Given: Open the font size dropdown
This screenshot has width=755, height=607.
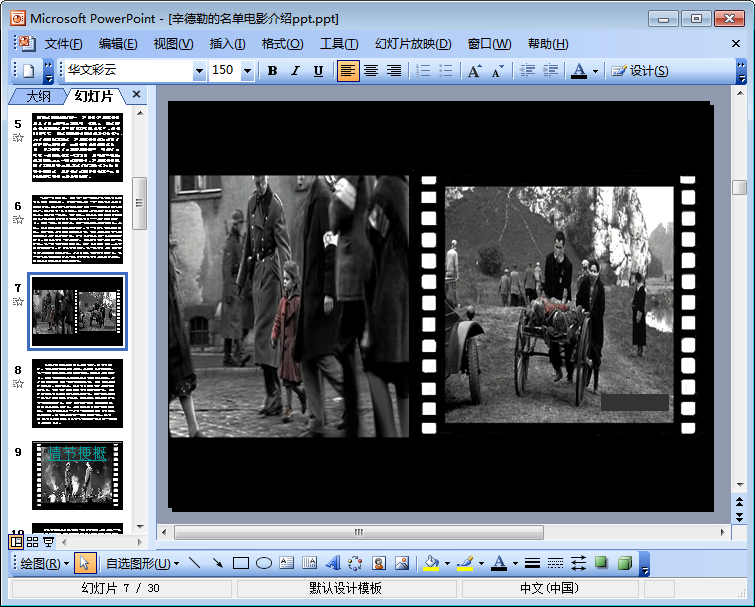Looking at the screenshot, I should [x=247, y=71].
